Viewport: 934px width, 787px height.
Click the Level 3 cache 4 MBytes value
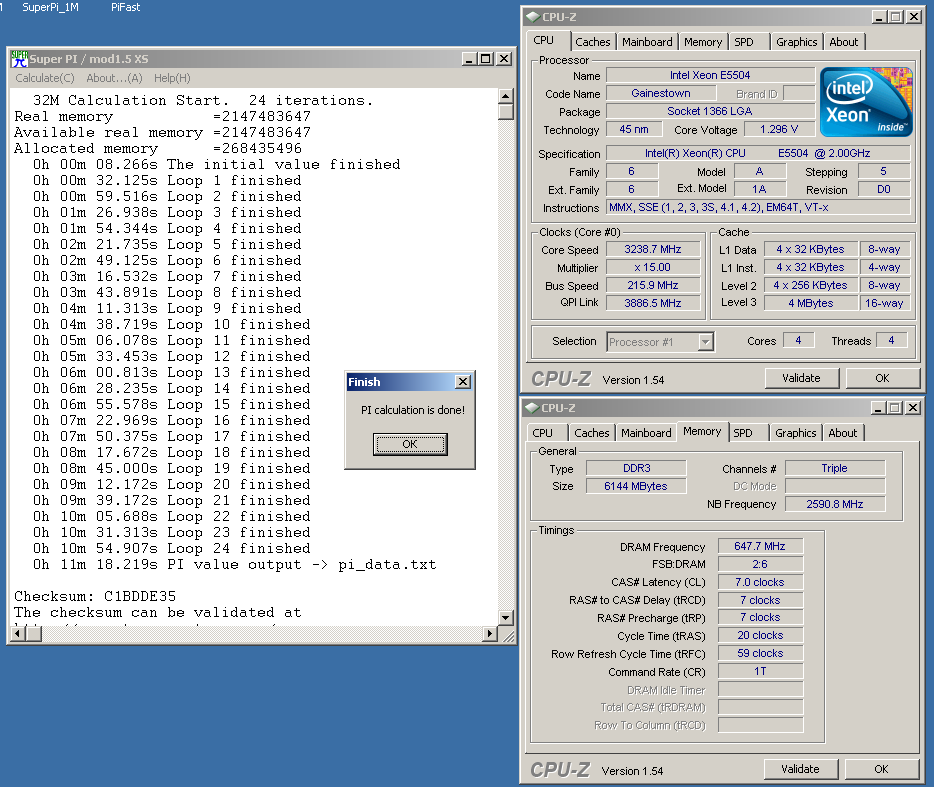tap(811, 303)
